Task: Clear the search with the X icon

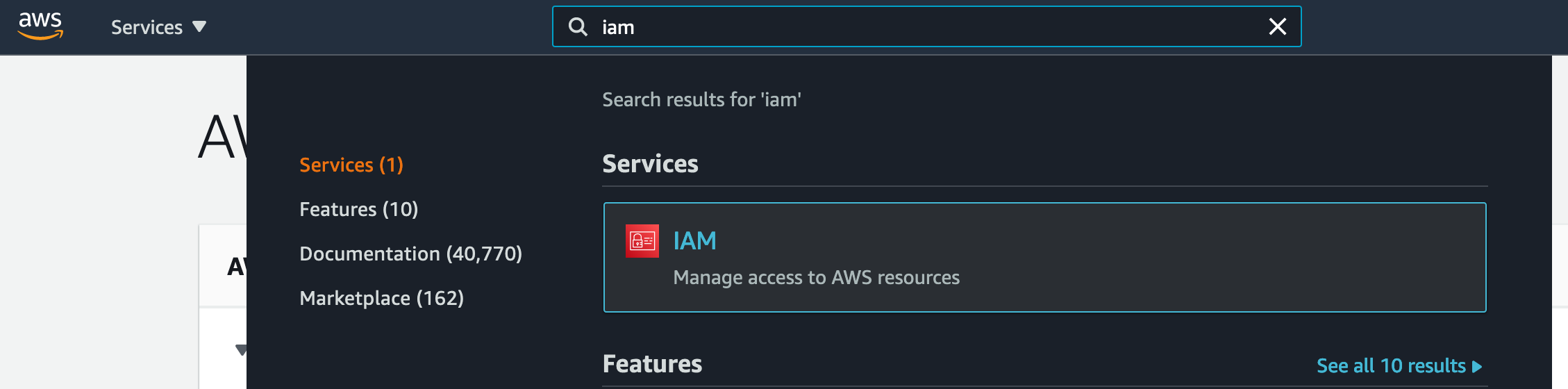Action: (1277, 27)
